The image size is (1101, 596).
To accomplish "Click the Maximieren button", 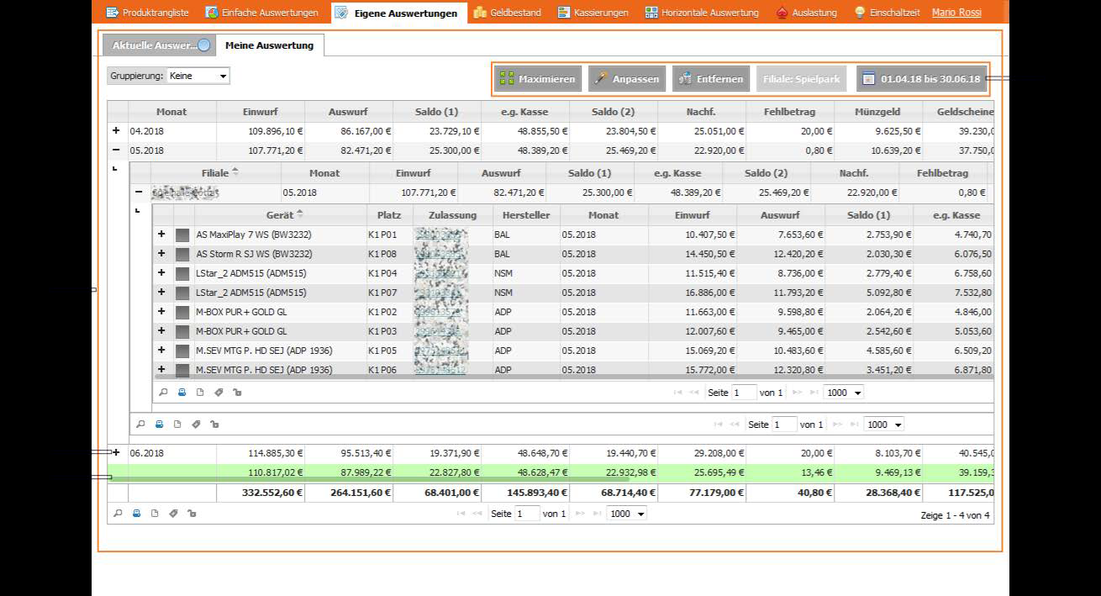I will click(538, 79).
